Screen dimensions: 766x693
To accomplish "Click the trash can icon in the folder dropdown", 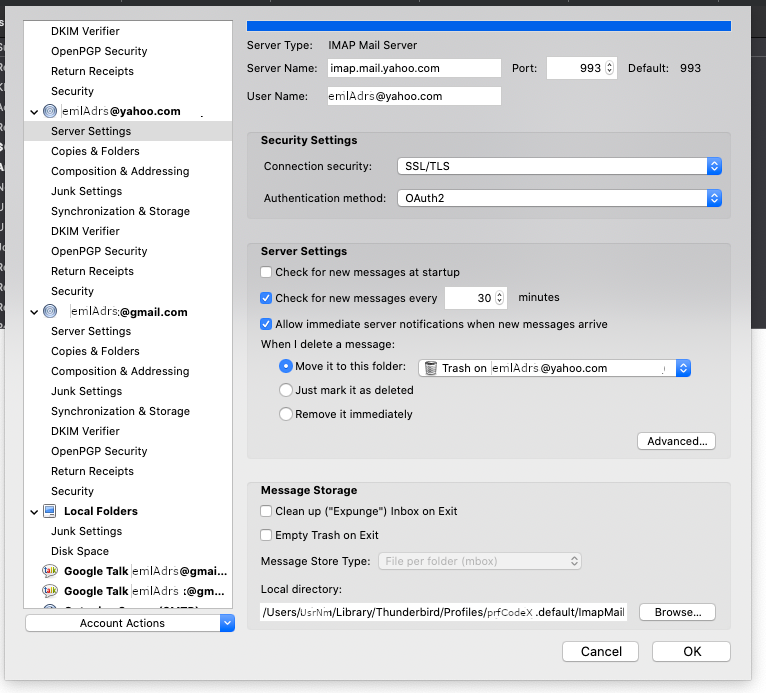I will [430, 368].
